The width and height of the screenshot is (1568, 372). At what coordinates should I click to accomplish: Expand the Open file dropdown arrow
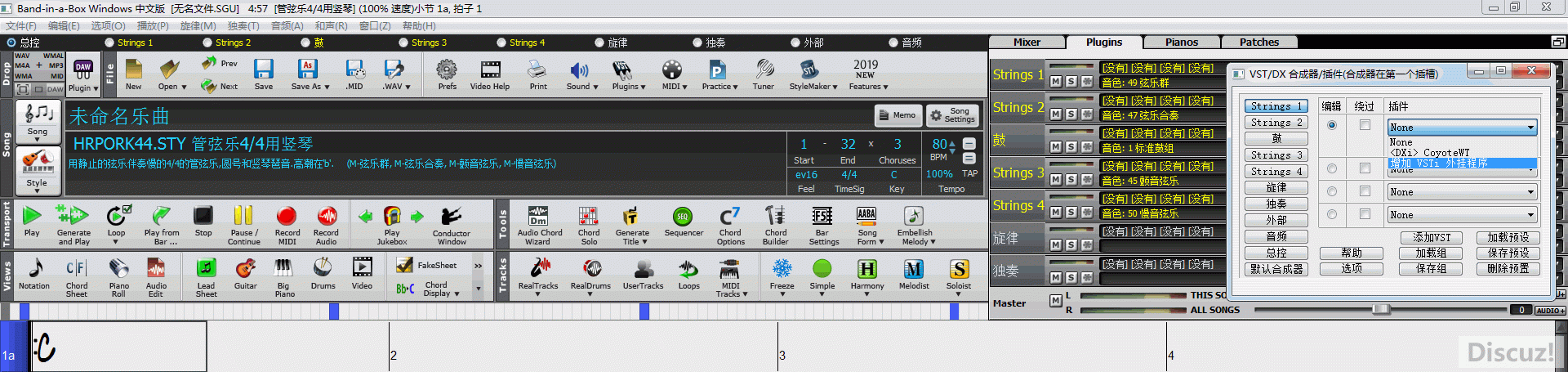tap(184, 87)
